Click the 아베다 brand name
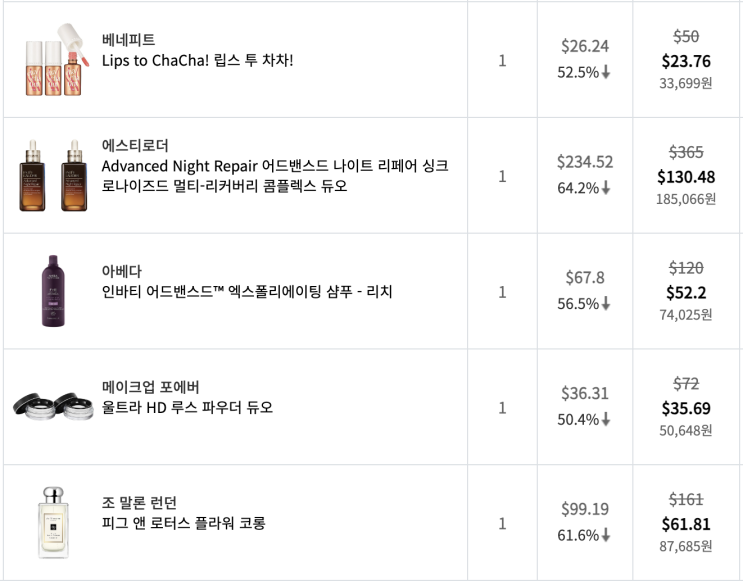Viewport: 743px width, 581px height. pos(122,271)
